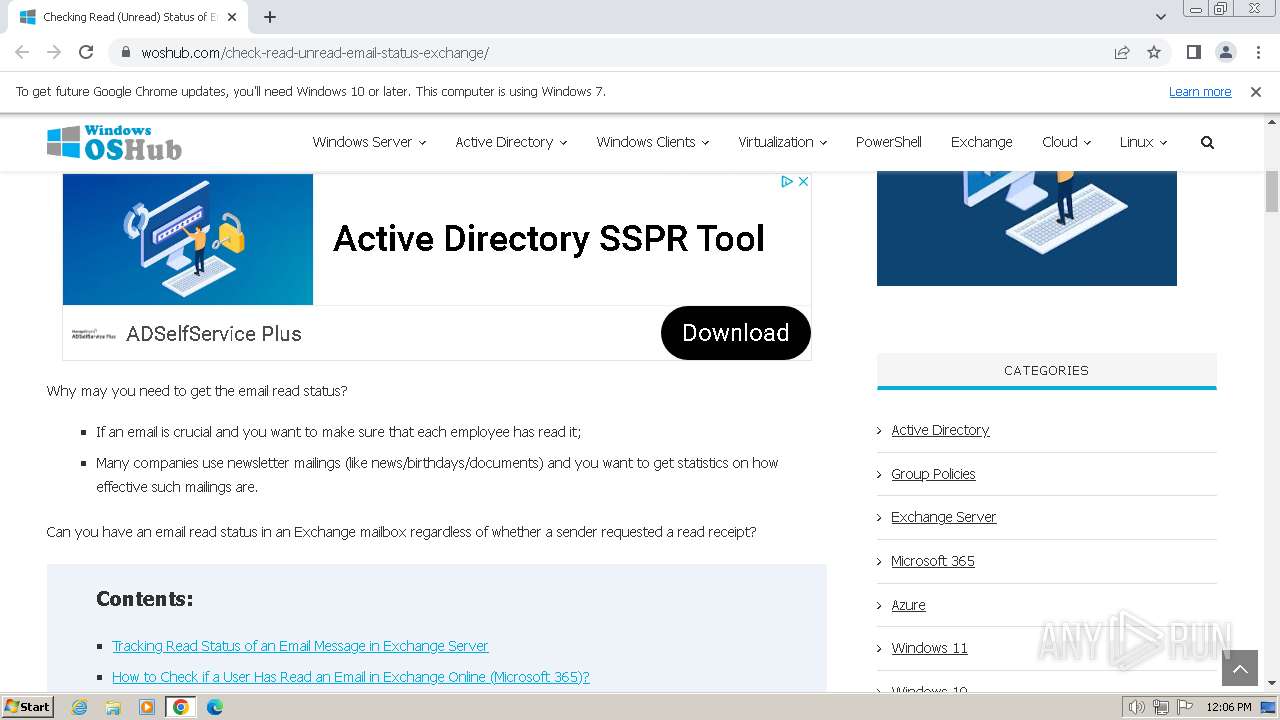Open the Group Policies category
Viewport: 1280px width, 720px height.
point(933,474)
